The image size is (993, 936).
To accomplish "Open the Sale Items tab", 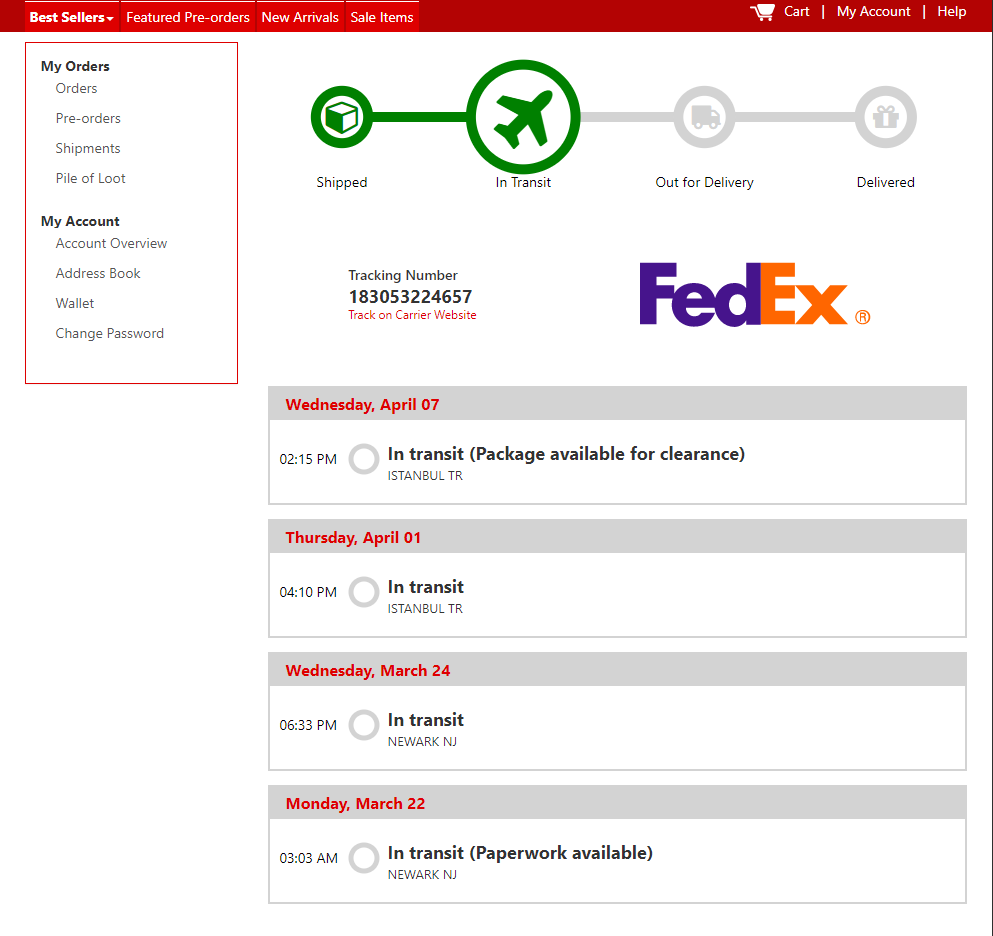I will coord(382,17).
